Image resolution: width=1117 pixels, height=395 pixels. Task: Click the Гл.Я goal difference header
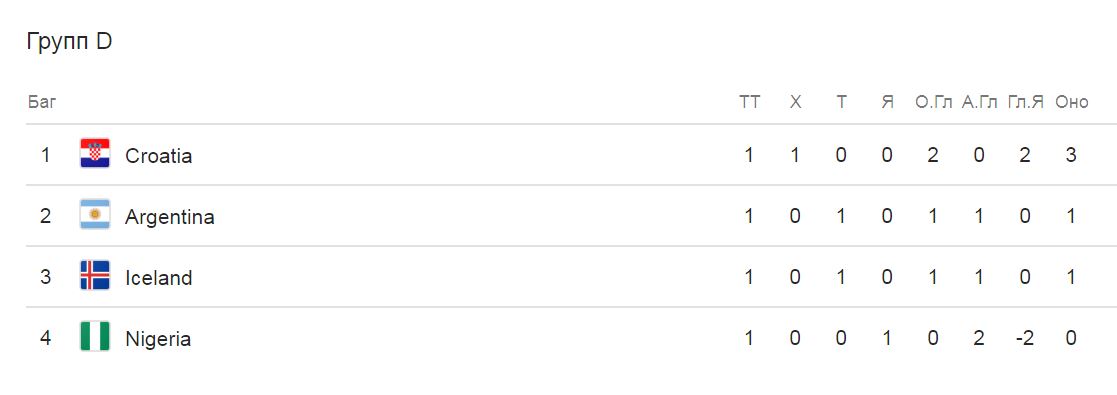point(1025,102)
